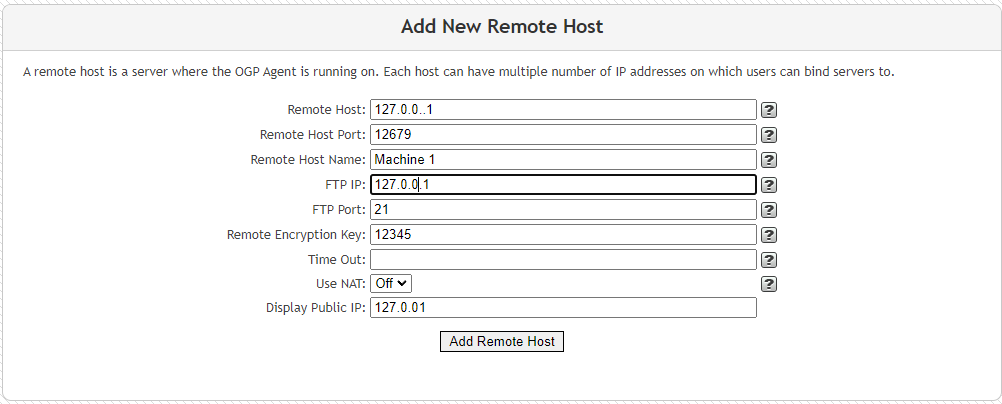Focus the Remote Host Port field

pyautogui.click(x=564, y=134)
